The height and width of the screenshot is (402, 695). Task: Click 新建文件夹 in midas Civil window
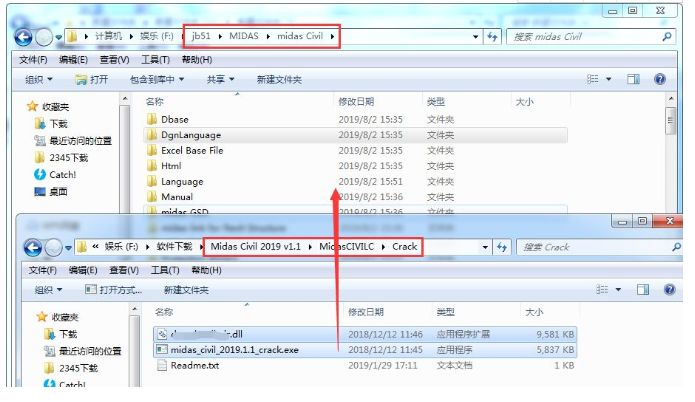[279, 80]
